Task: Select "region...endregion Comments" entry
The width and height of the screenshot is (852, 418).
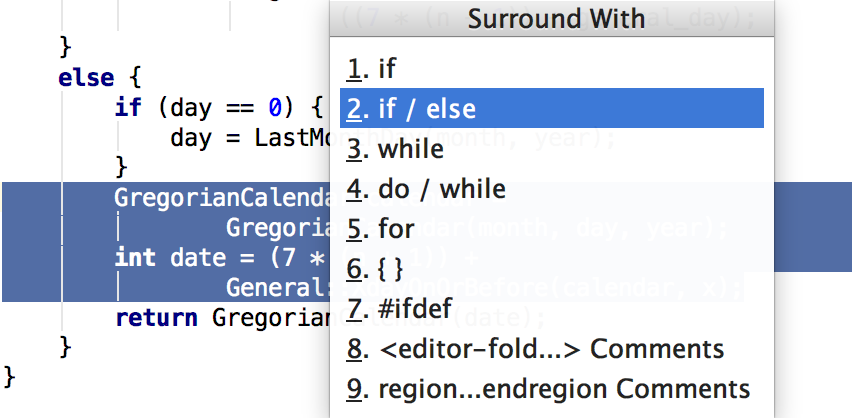Action: pos(549,389)
